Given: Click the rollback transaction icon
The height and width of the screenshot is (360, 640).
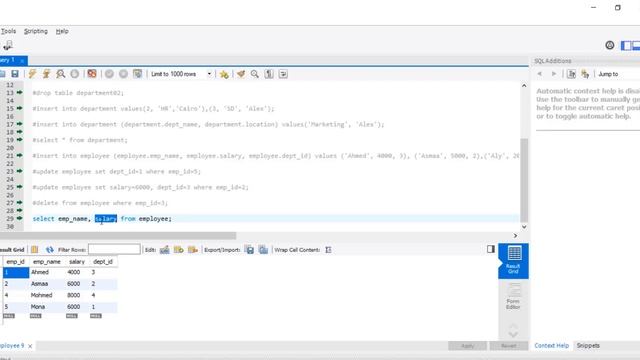Looking at the screenshot, I should [123, 74].
